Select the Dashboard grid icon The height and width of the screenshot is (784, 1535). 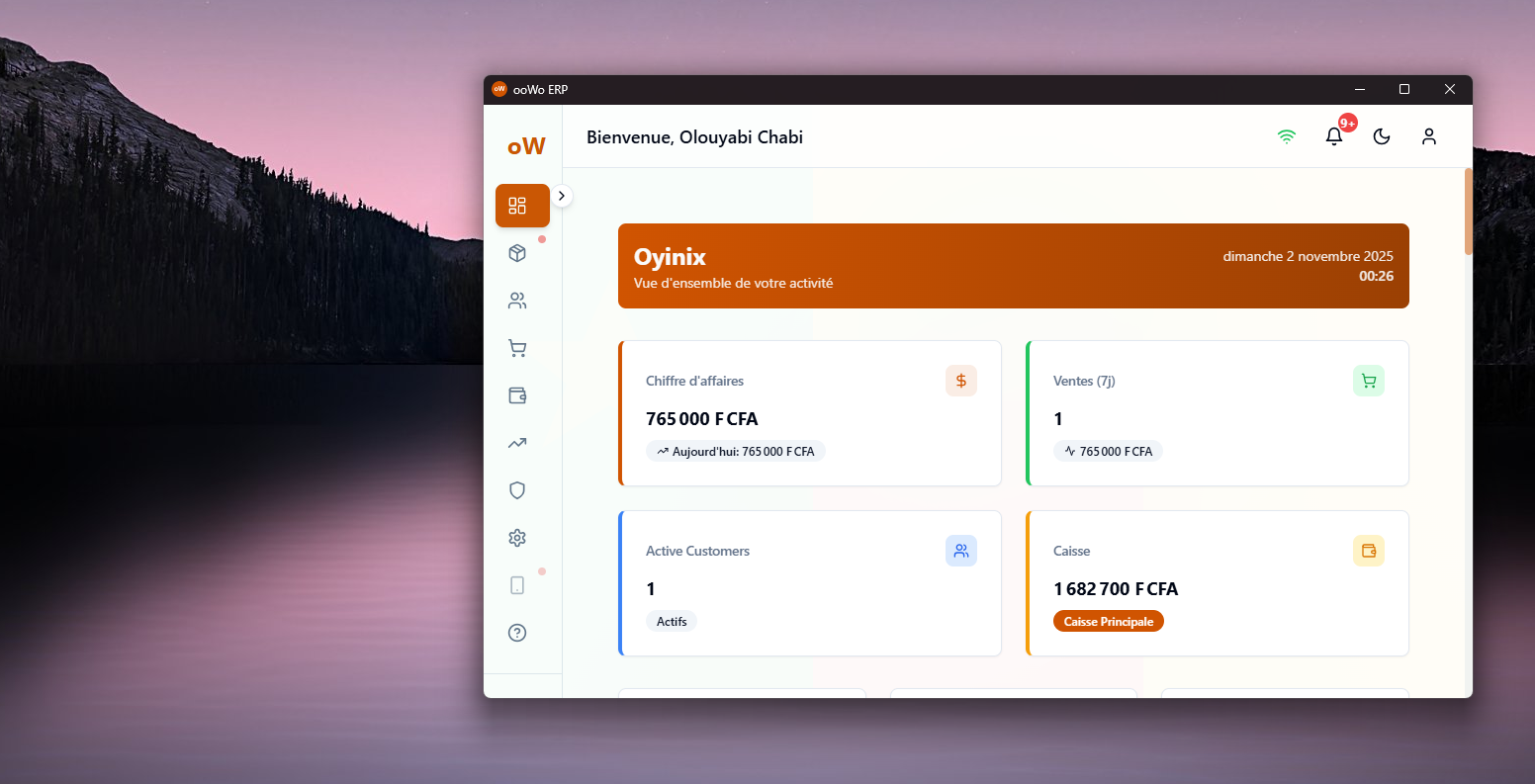click(522, 206)
